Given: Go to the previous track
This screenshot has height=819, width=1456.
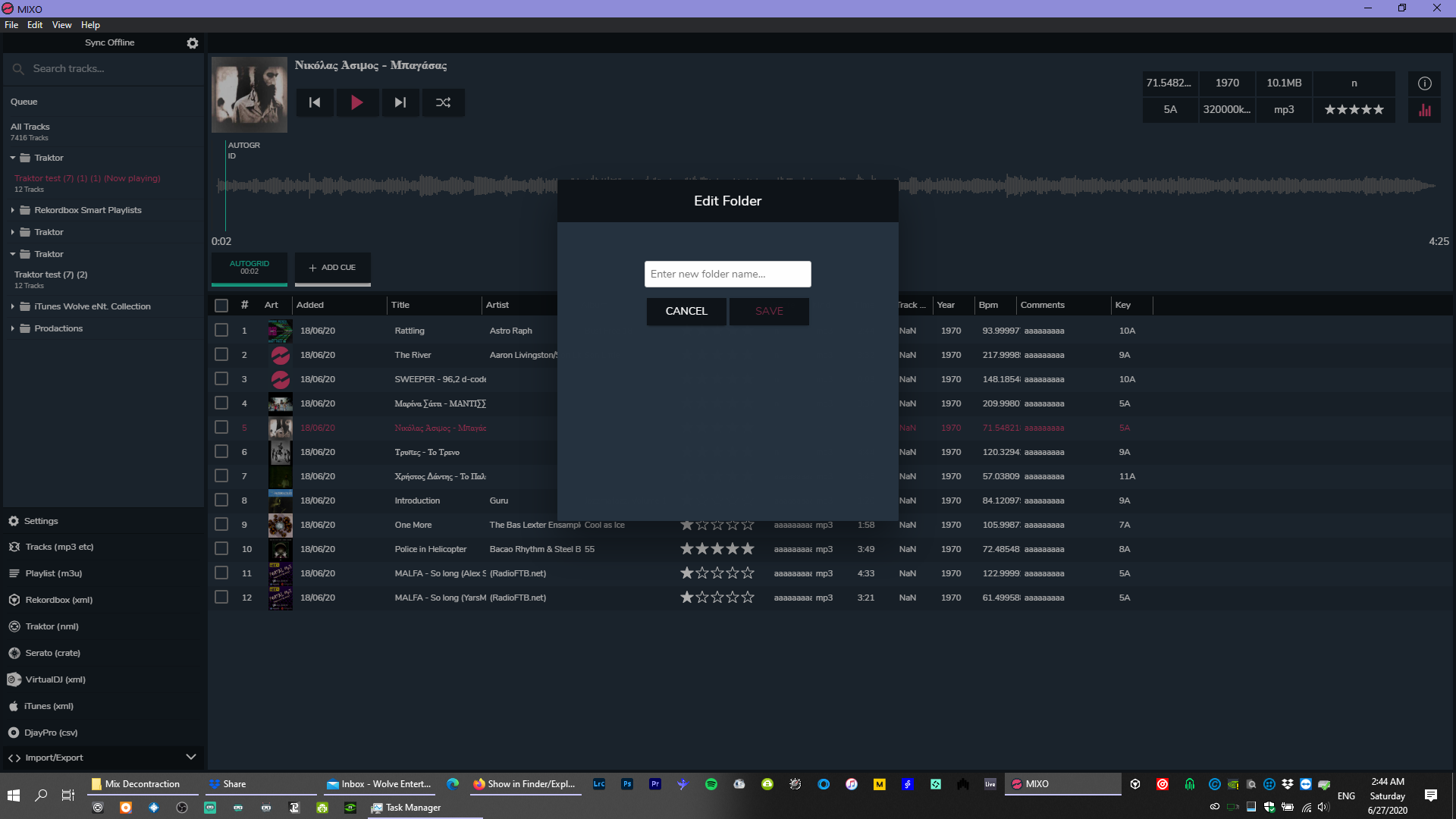Looking at the screenshot, I should click(315, 102).
